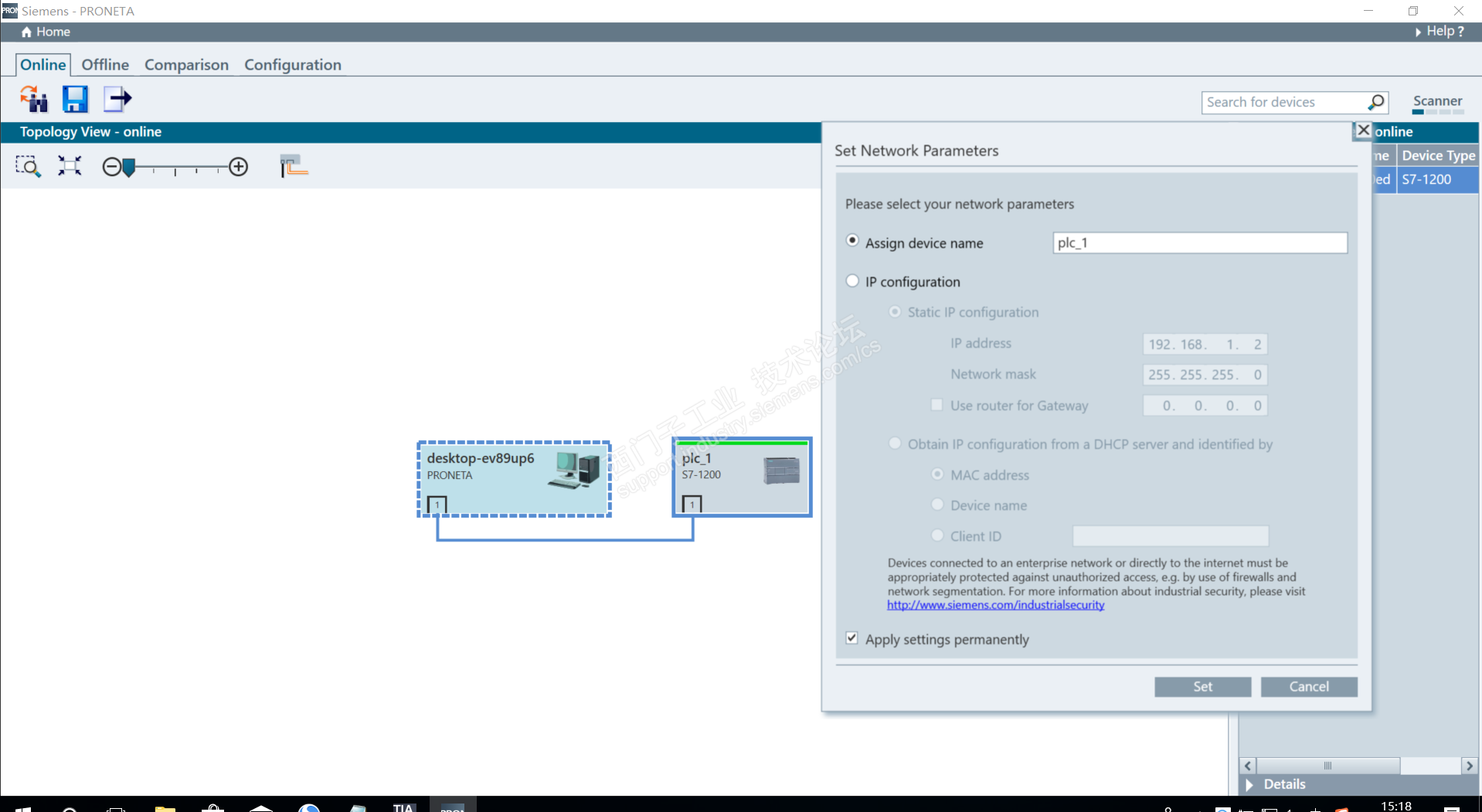The width and height of the screenshot is (1482, 812).
Task: Click the Network mask field 255.255.255.0
Action: coord(1205,375)
